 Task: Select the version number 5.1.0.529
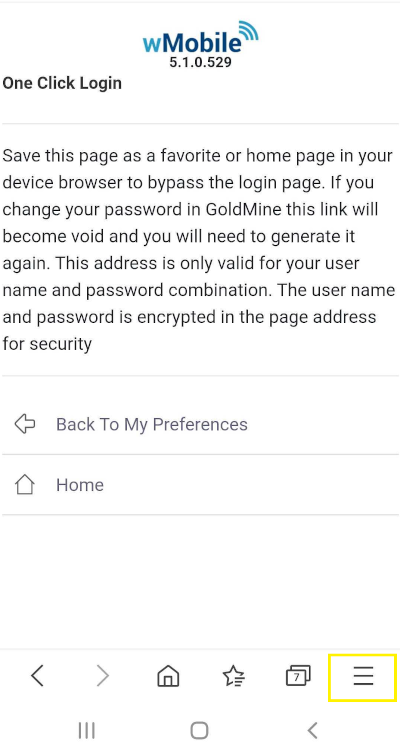click(x=200, y=62)
